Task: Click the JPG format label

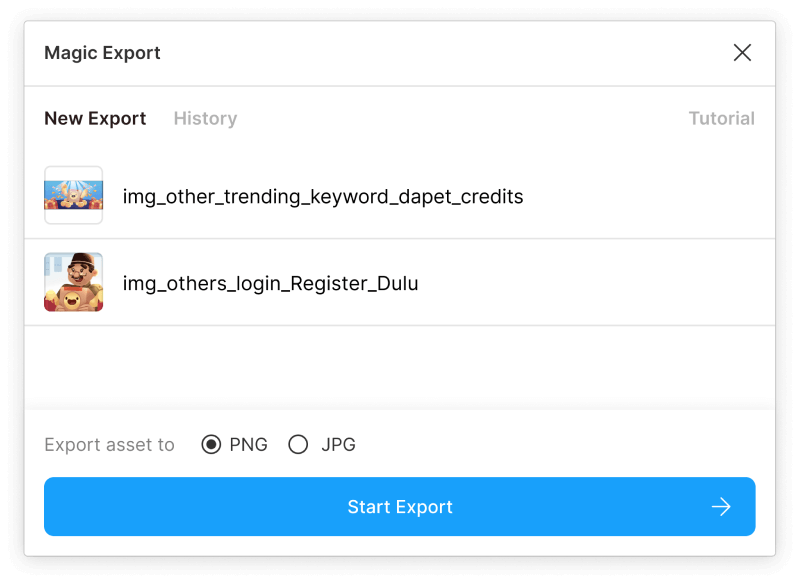Action: [x=338, y=445]
